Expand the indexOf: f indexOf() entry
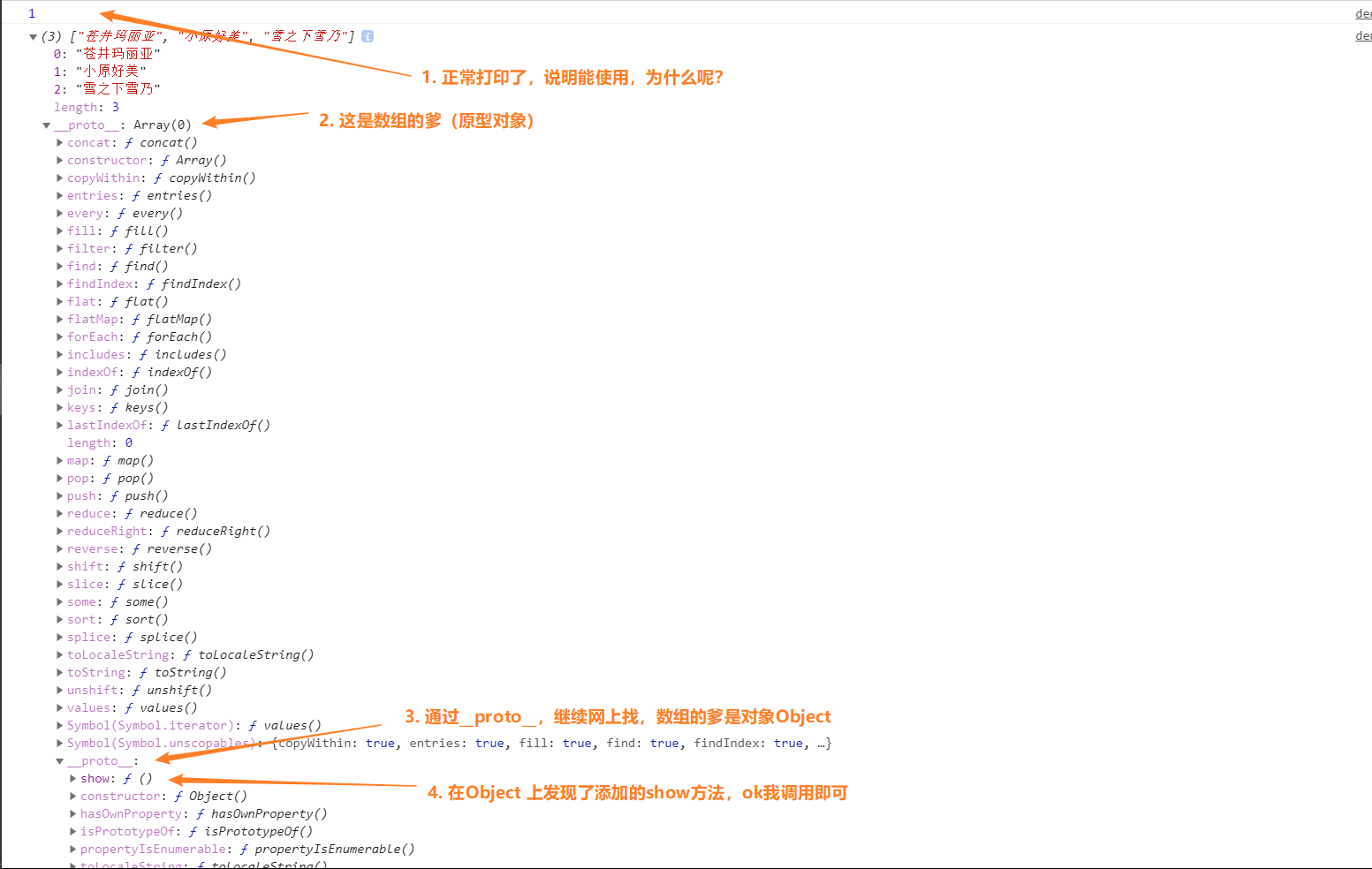This screenshot has width=1372, height=869. pos(59,372)
